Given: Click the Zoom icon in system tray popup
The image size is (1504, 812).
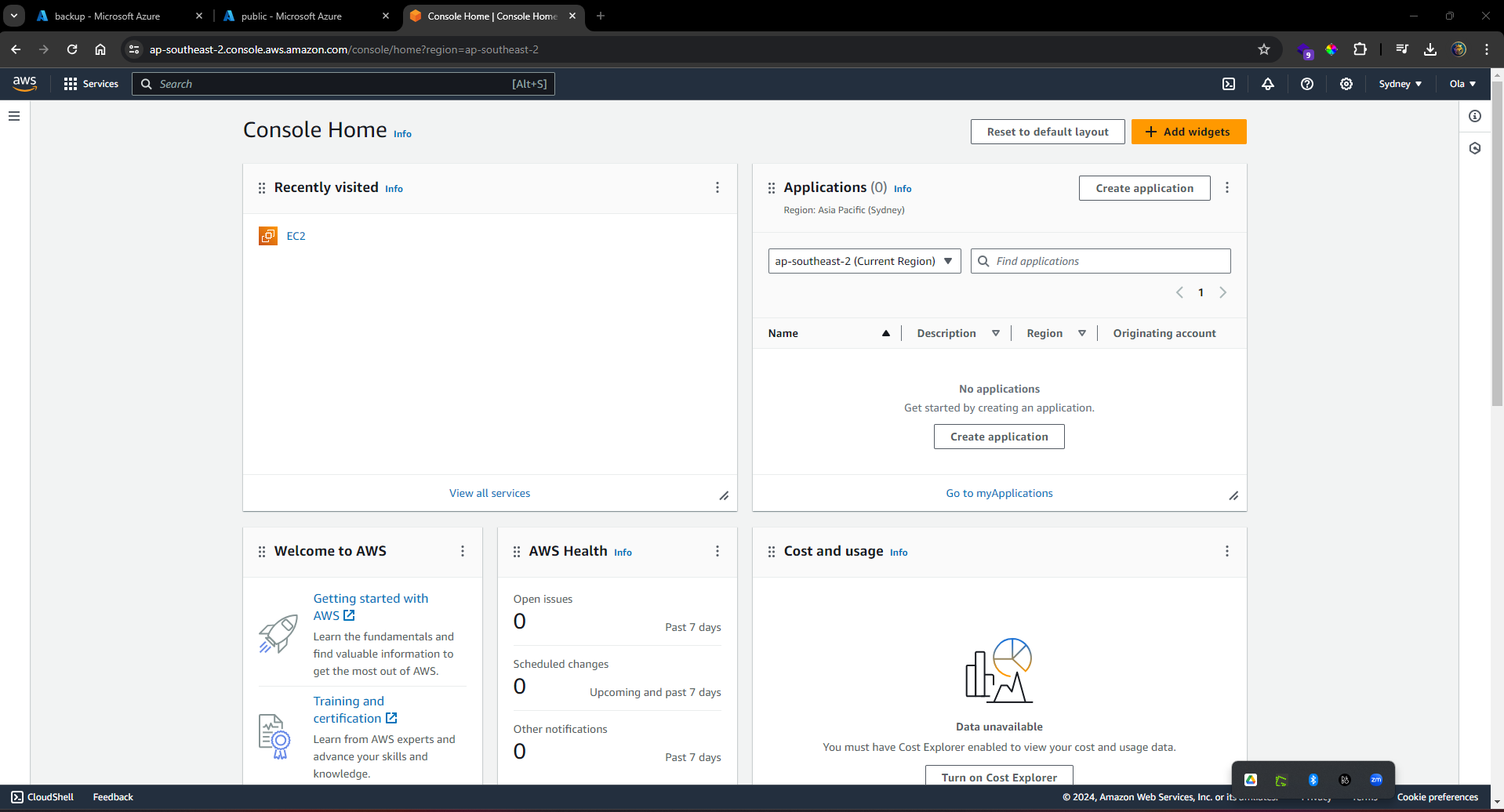Looking at the screenshot, I should pos(1376,780).
